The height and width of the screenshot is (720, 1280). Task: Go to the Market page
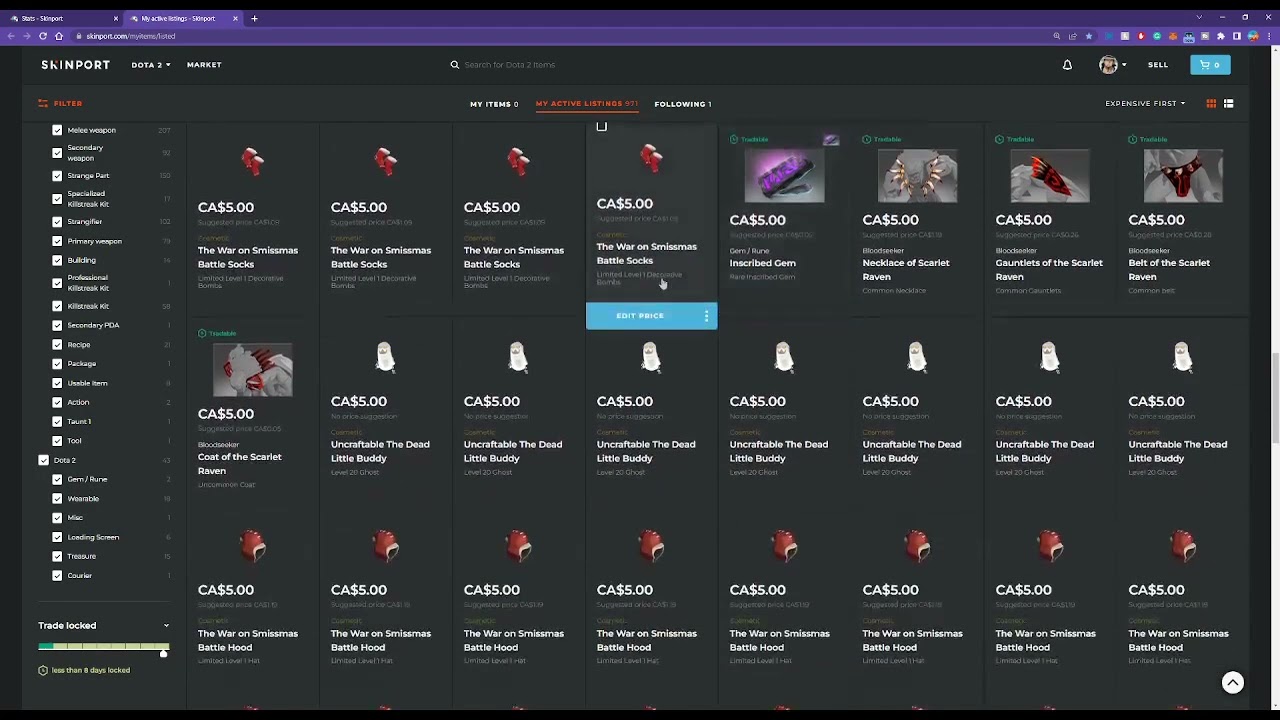click(x=204, y=65)
